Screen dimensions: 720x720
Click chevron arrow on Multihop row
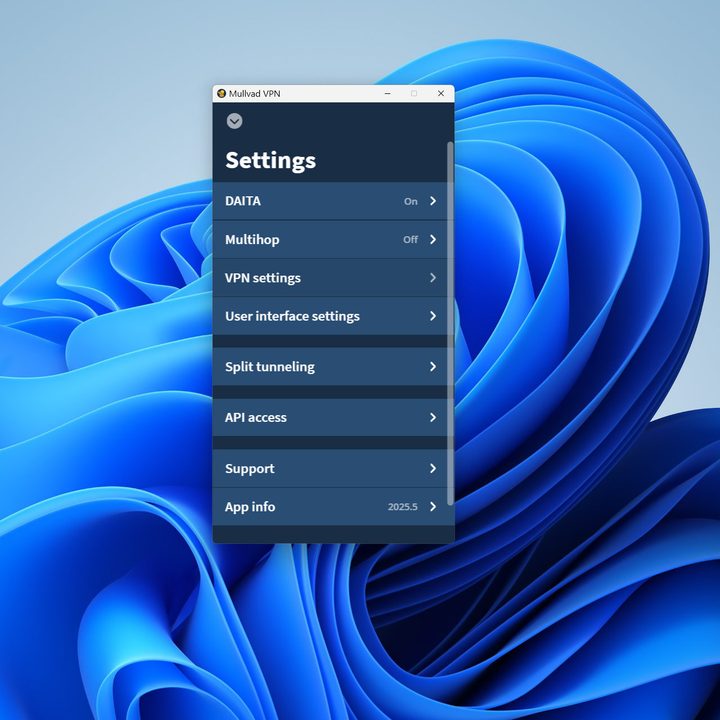[433, 239]
